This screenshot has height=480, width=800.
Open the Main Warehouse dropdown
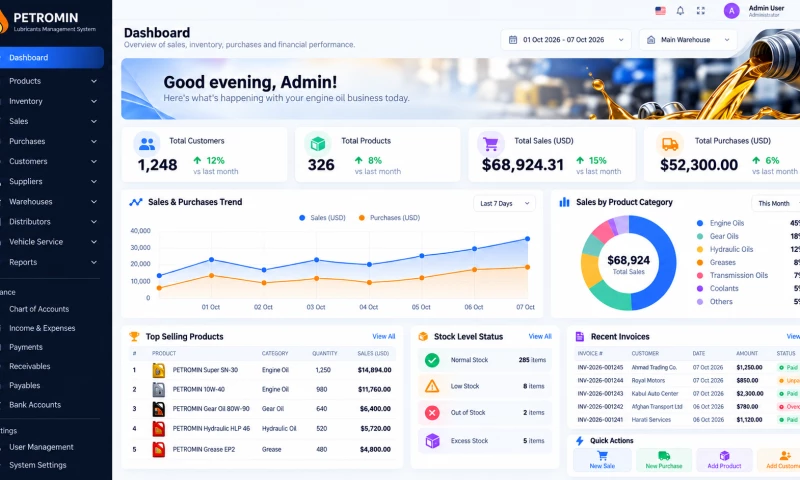click(688, 40)
